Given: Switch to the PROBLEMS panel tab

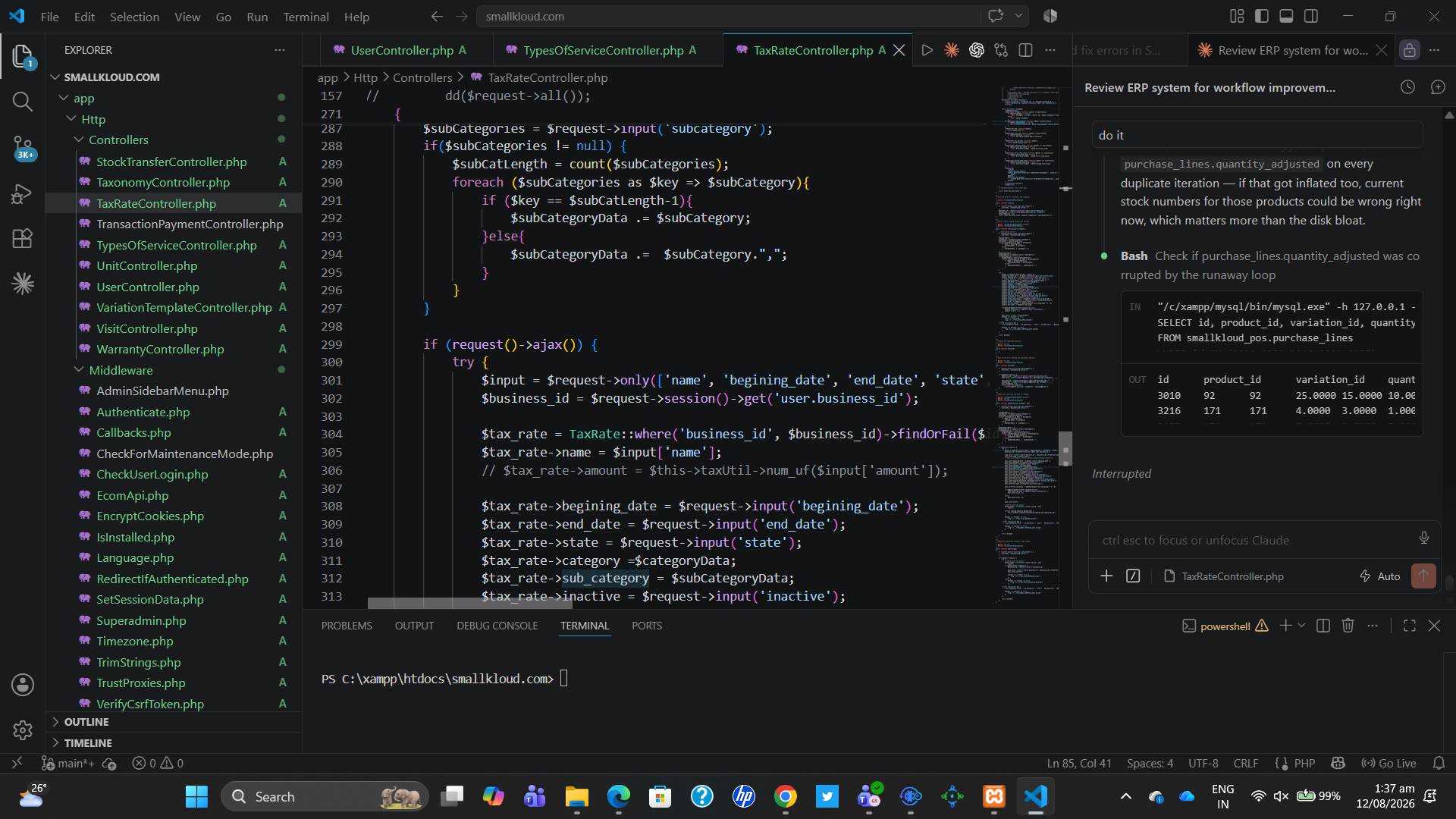Looking at the screenshot, I should point(347,626).
